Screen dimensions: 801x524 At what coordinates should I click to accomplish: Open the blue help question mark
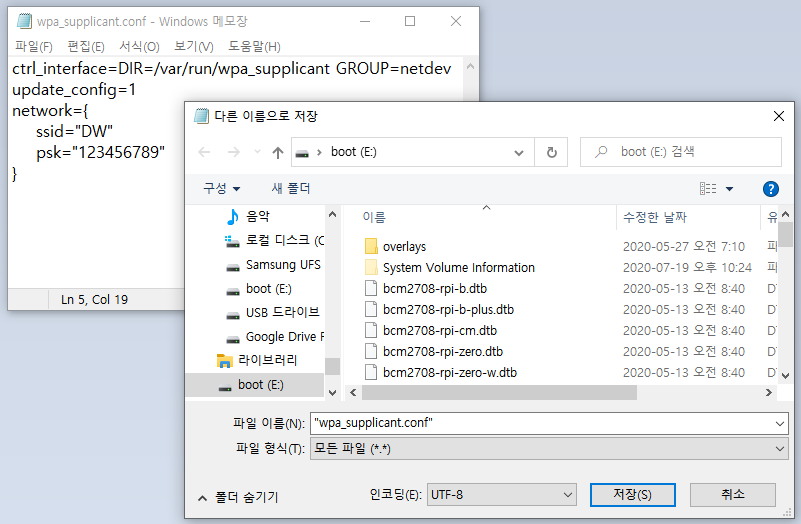[770, 189]
